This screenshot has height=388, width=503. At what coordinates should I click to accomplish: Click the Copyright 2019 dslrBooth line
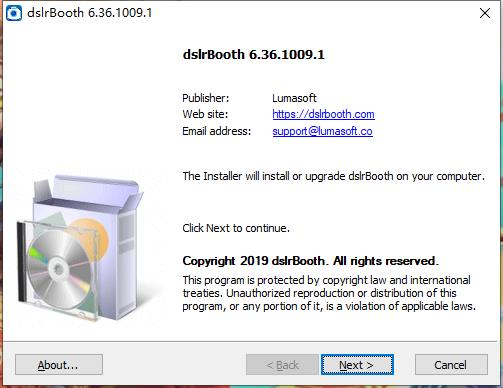tap(310, 261)
